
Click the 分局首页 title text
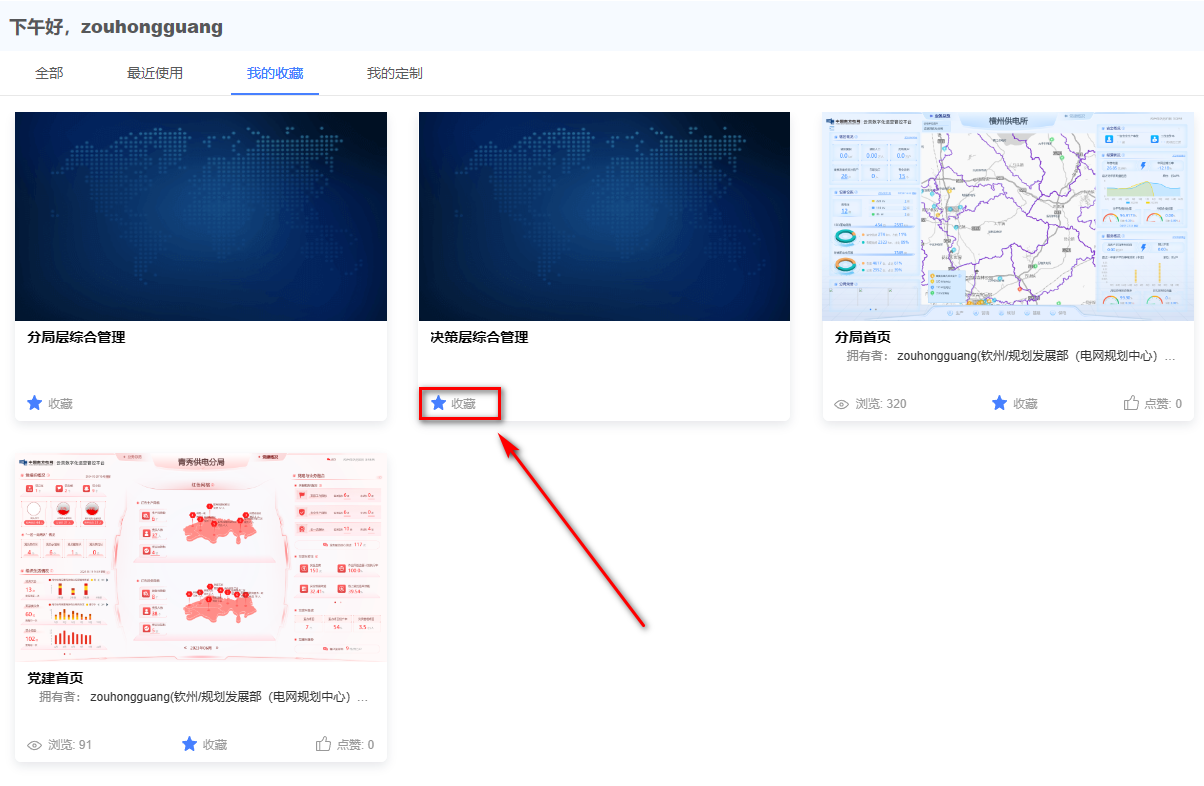click(x=863, y=338)
